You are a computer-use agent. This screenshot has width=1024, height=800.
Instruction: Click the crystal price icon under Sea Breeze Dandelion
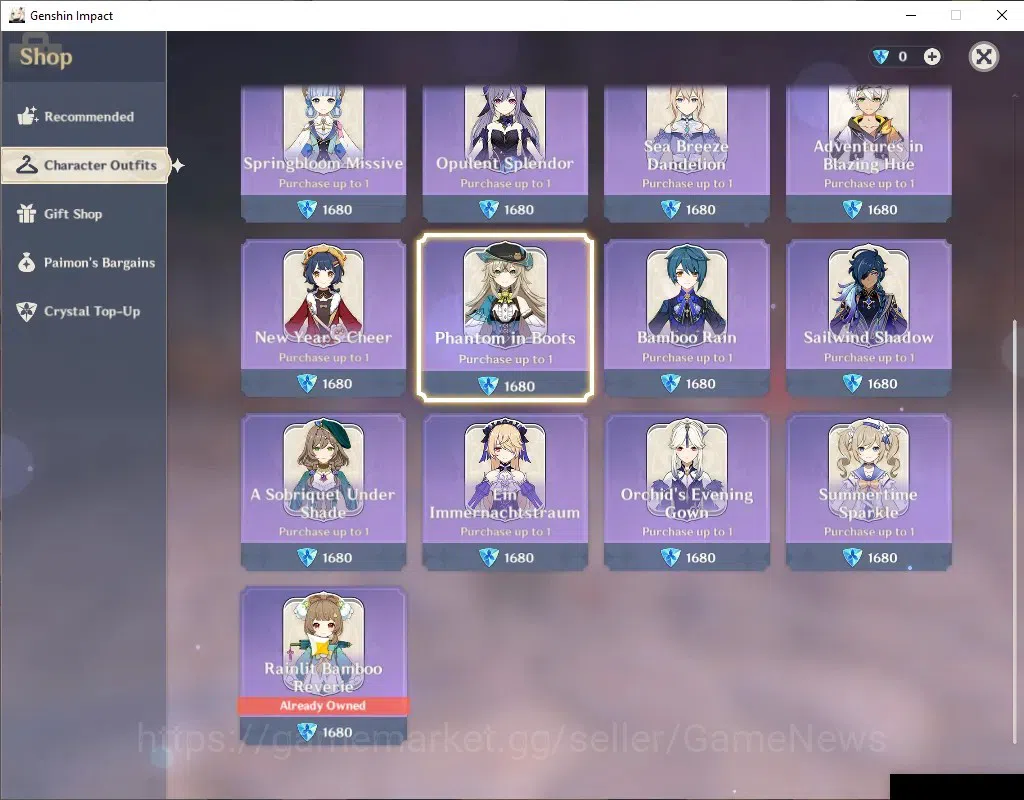[671, 210]
